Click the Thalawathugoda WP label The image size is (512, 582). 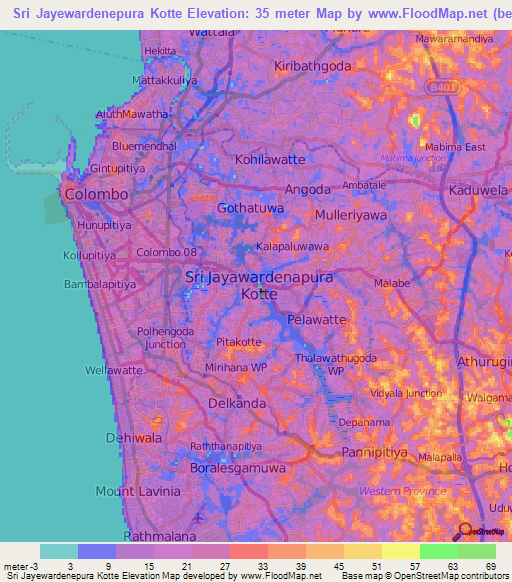click(x=336, y=364)
